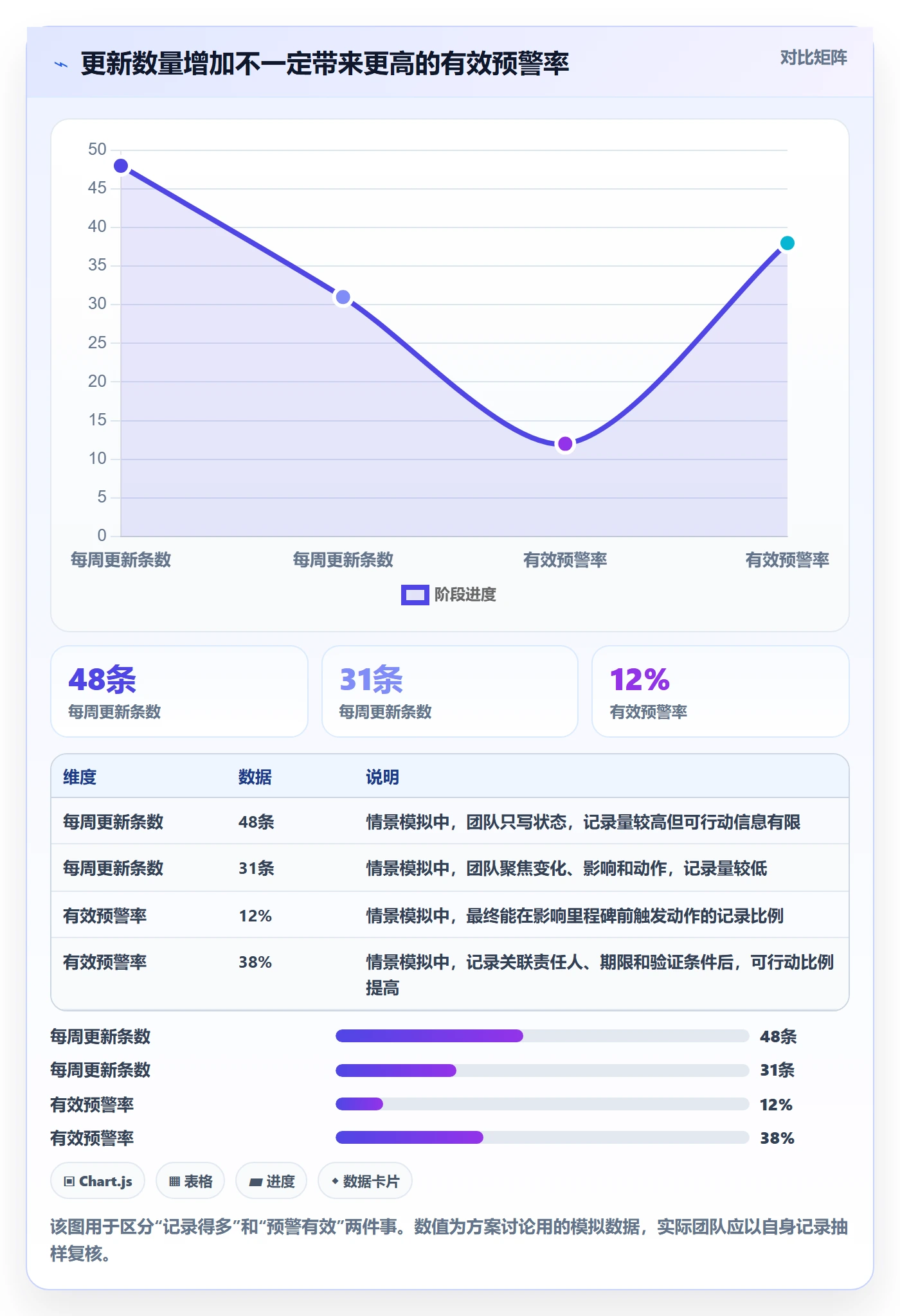This screenshot has height=1316, width=900.
Task: Toggle the 阶段进度 legend item
Action: (x=449, y=594)
